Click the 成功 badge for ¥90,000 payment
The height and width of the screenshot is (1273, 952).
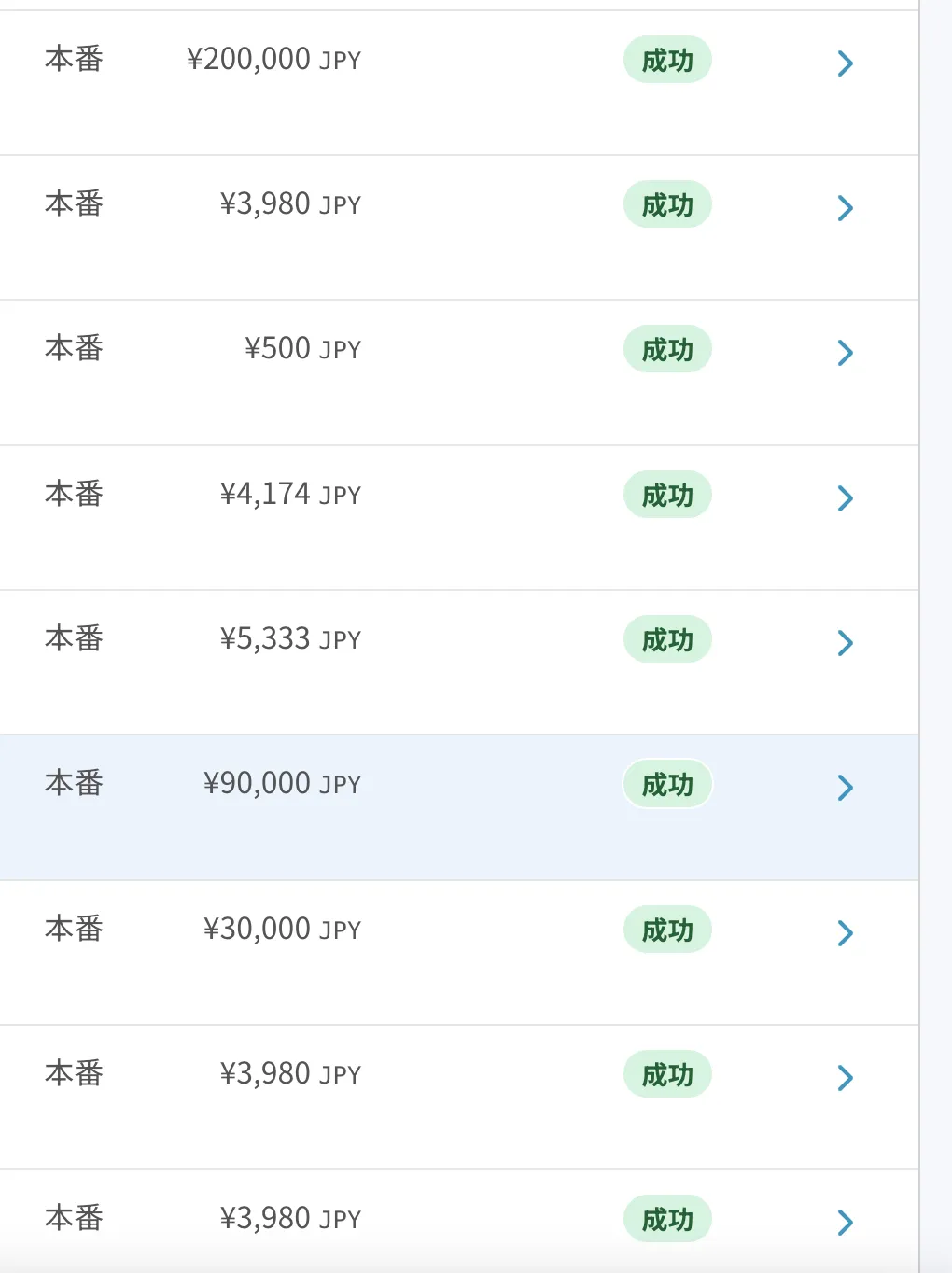pyautogui.click(x=667, y=785)
